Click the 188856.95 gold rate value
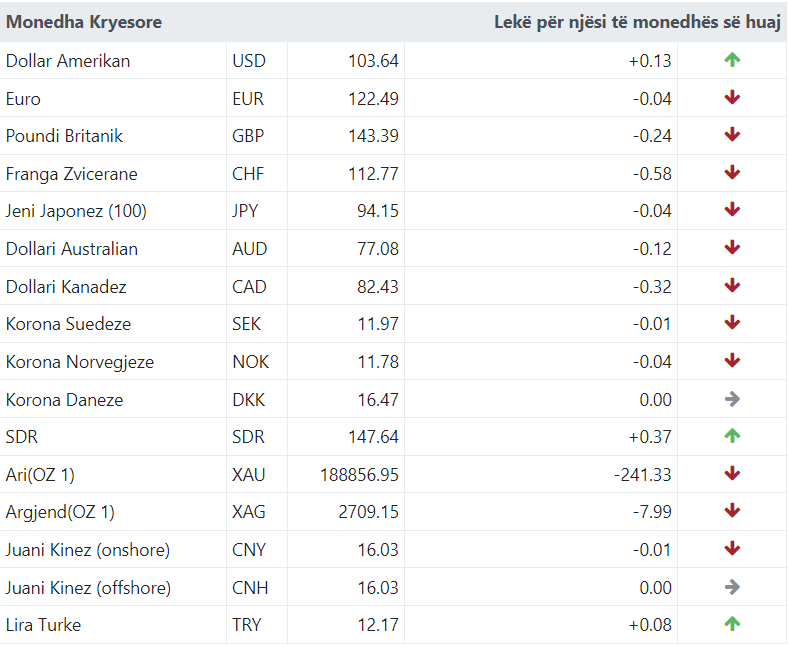Screen dimensions: 789x665 [x=360, y=474]
